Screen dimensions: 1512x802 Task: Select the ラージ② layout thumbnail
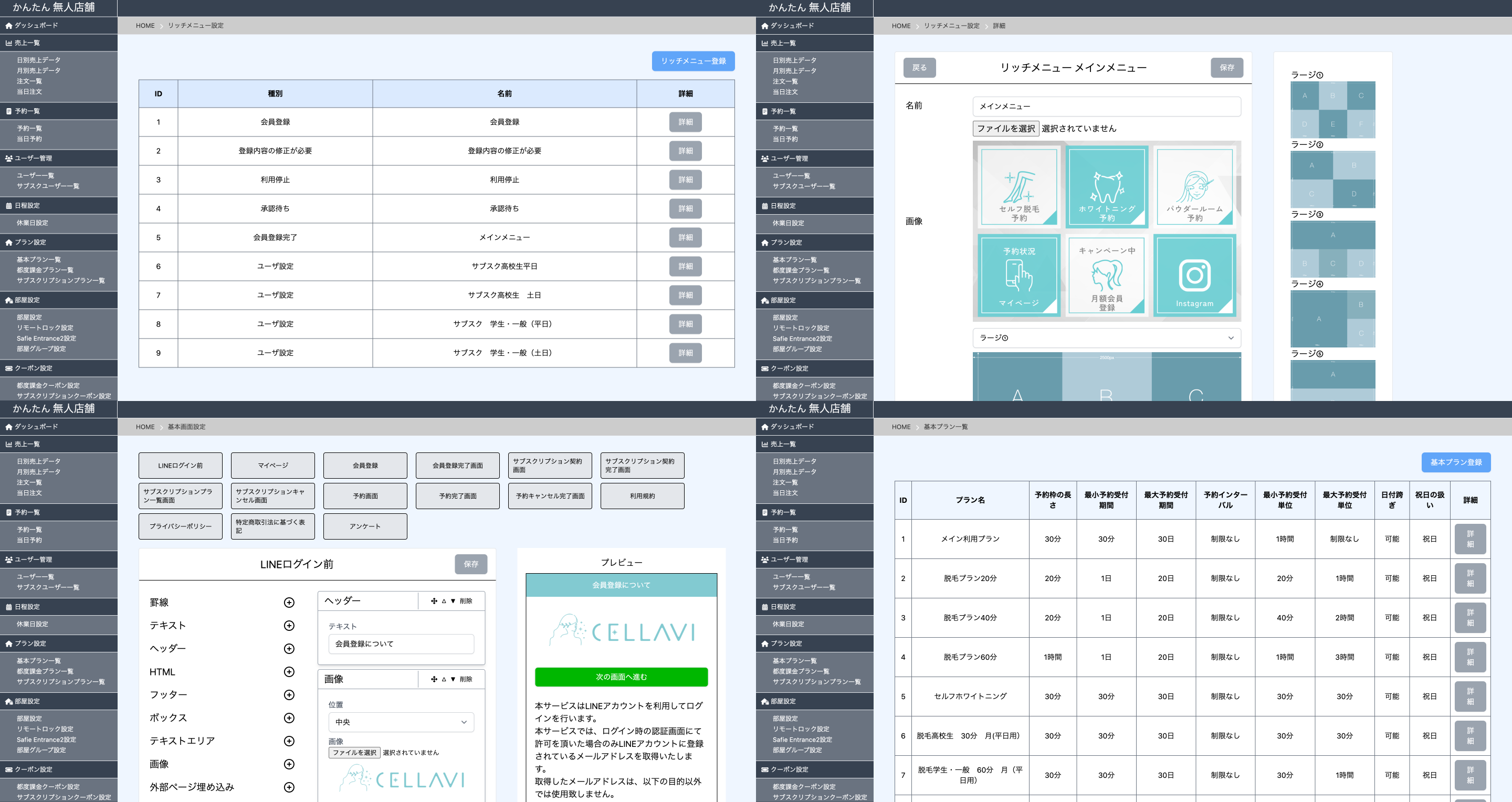tap(1332, 180)
